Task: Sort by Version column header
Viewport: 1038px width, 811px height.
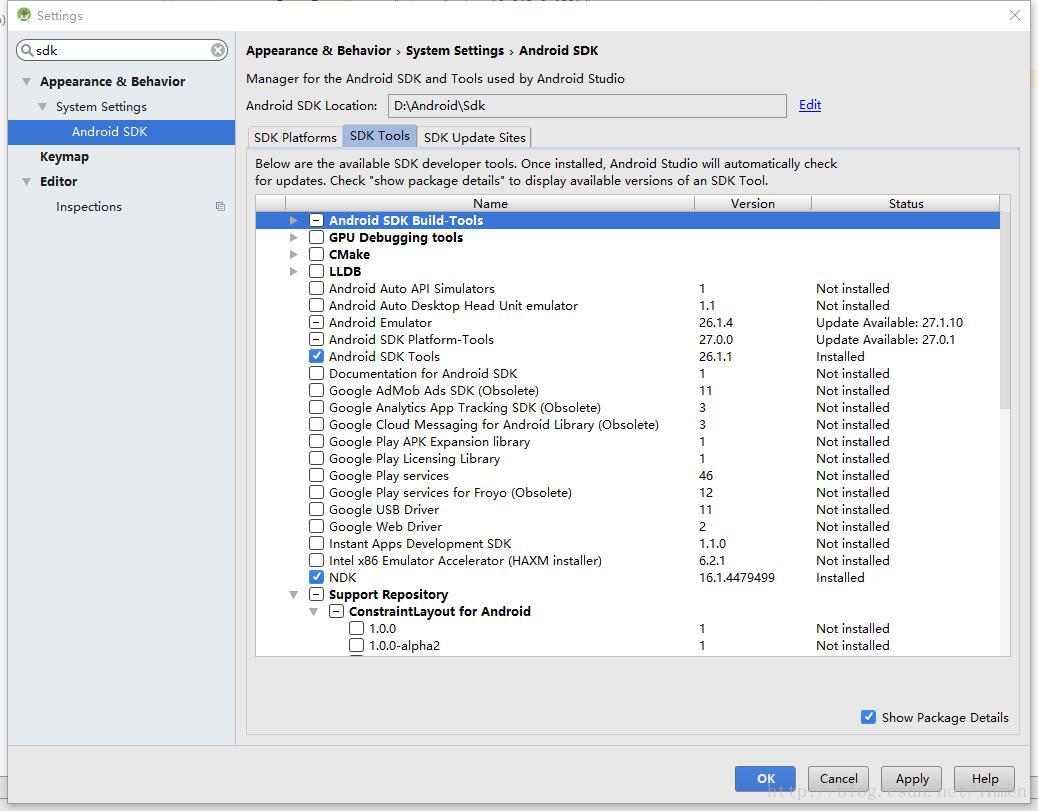Action: (753, 203)
